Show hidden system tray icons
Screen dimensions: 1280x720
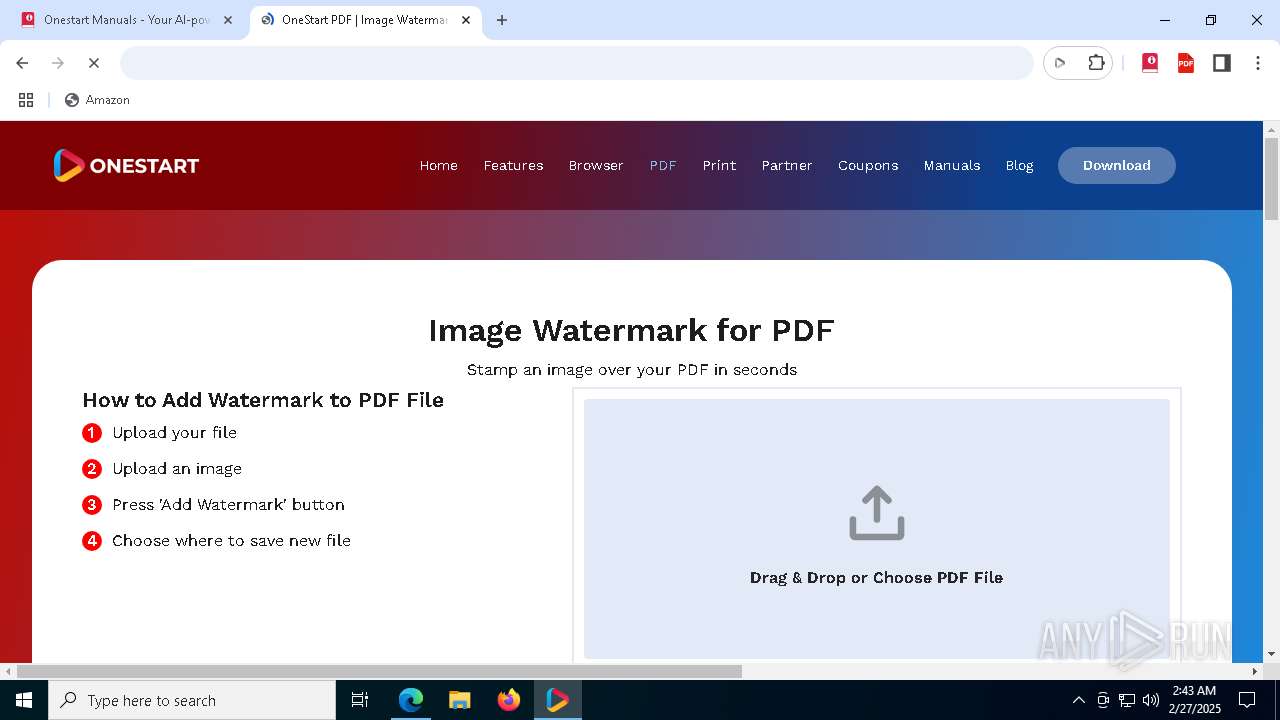1078,700
